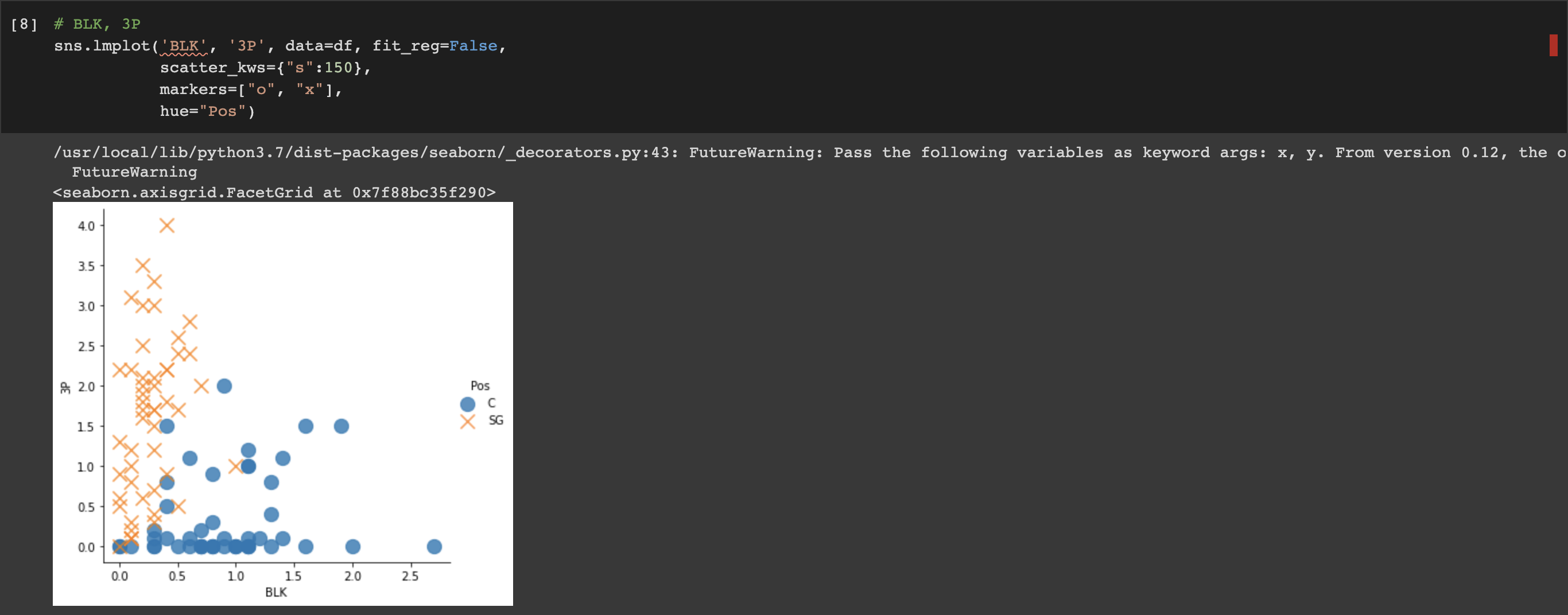Click the 'Pos' legend title
This screenshot has height=615, width=1568.
(x=480, y=386)
